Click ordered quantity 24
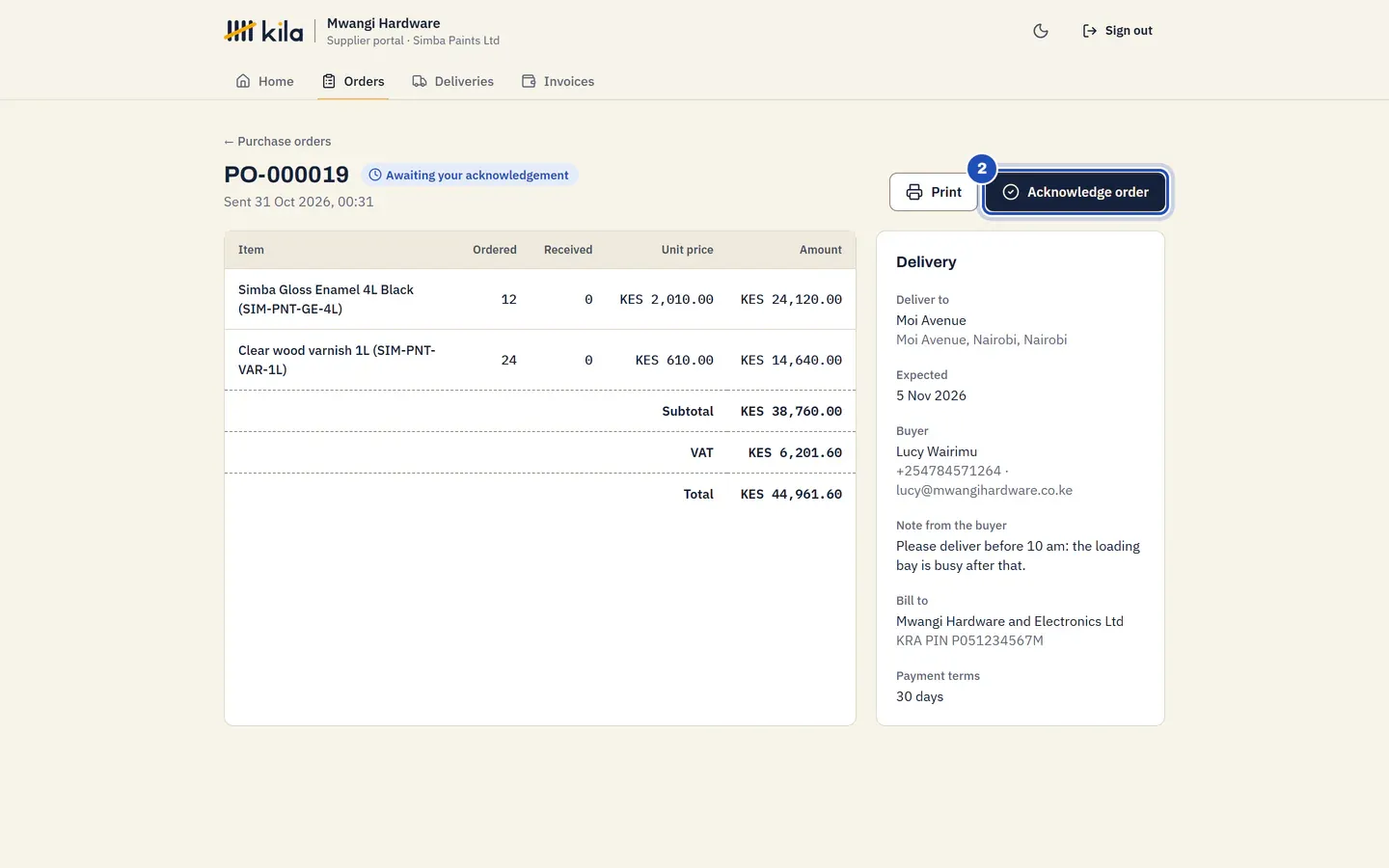This screenshot has width=1389, height=868. click(x=509, y=360)
